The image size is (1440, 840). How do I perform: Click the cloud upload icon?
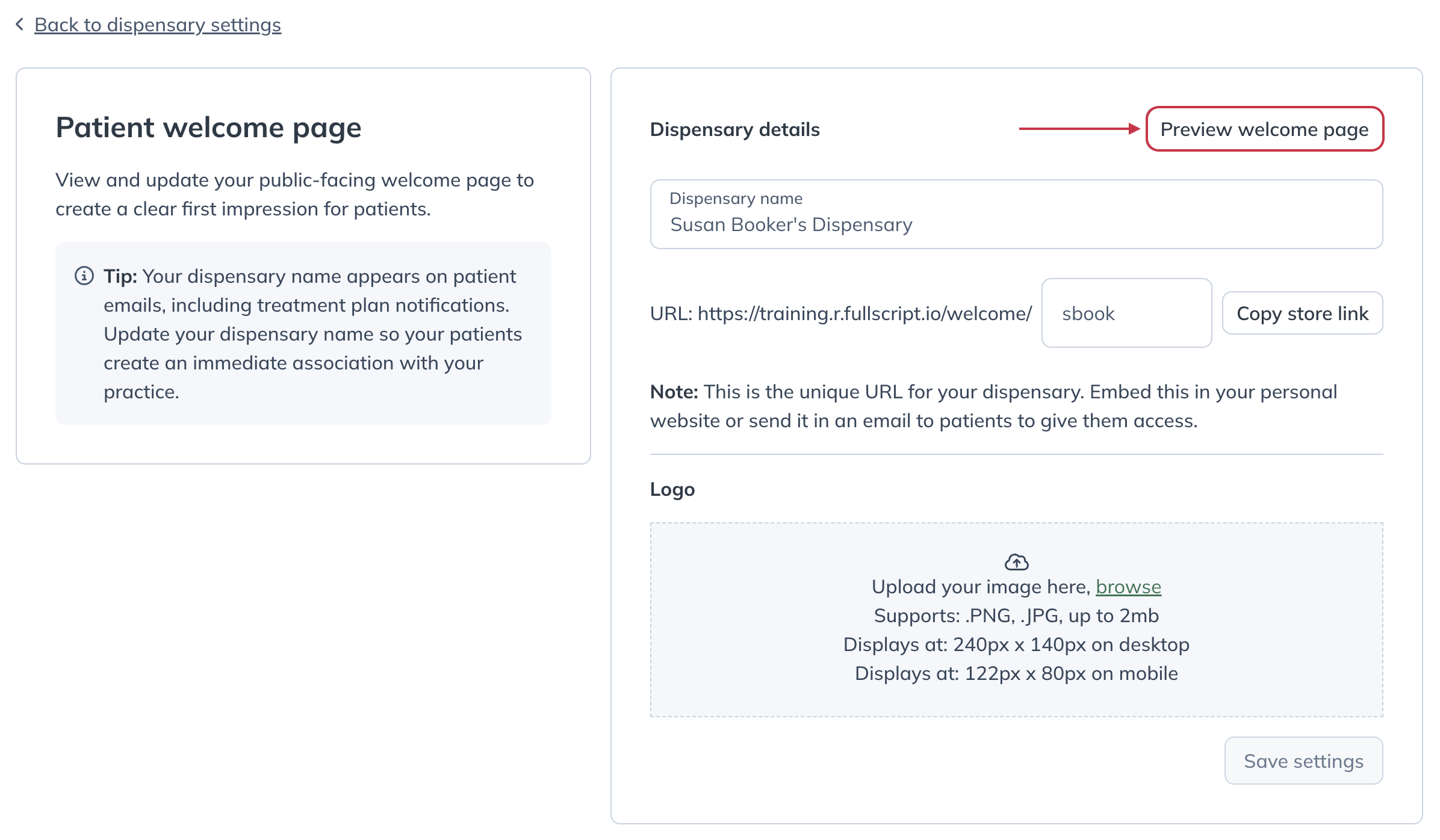pyautogui.click(x=1016, y=562)
